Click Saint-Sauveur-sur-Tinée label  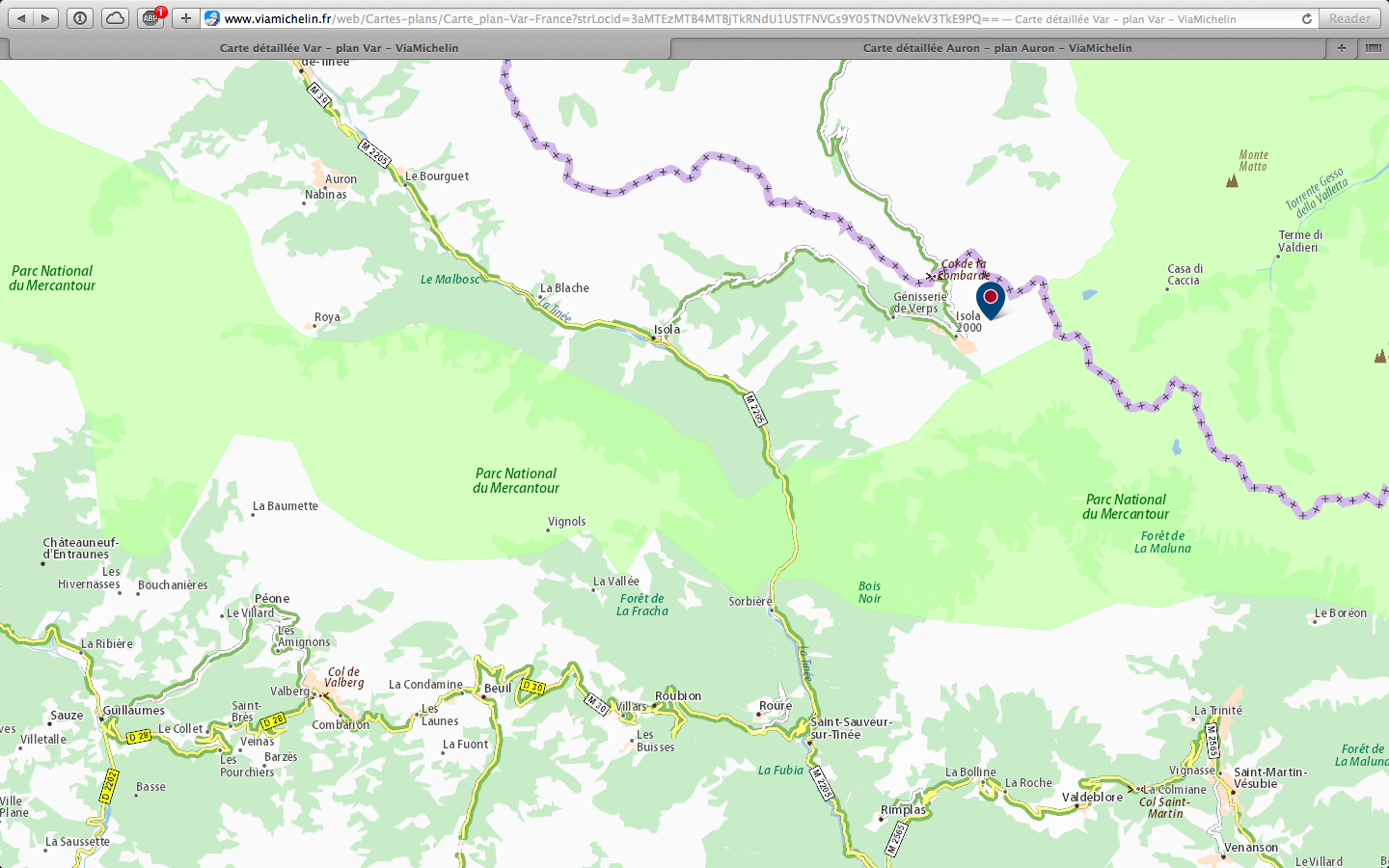tap(851, 728)
